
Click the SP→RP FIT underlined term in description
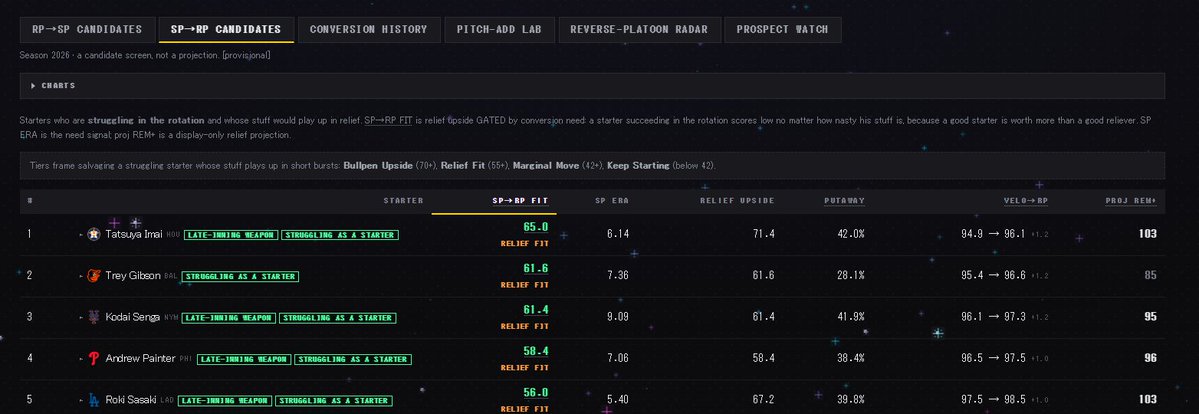pos(388,121)
